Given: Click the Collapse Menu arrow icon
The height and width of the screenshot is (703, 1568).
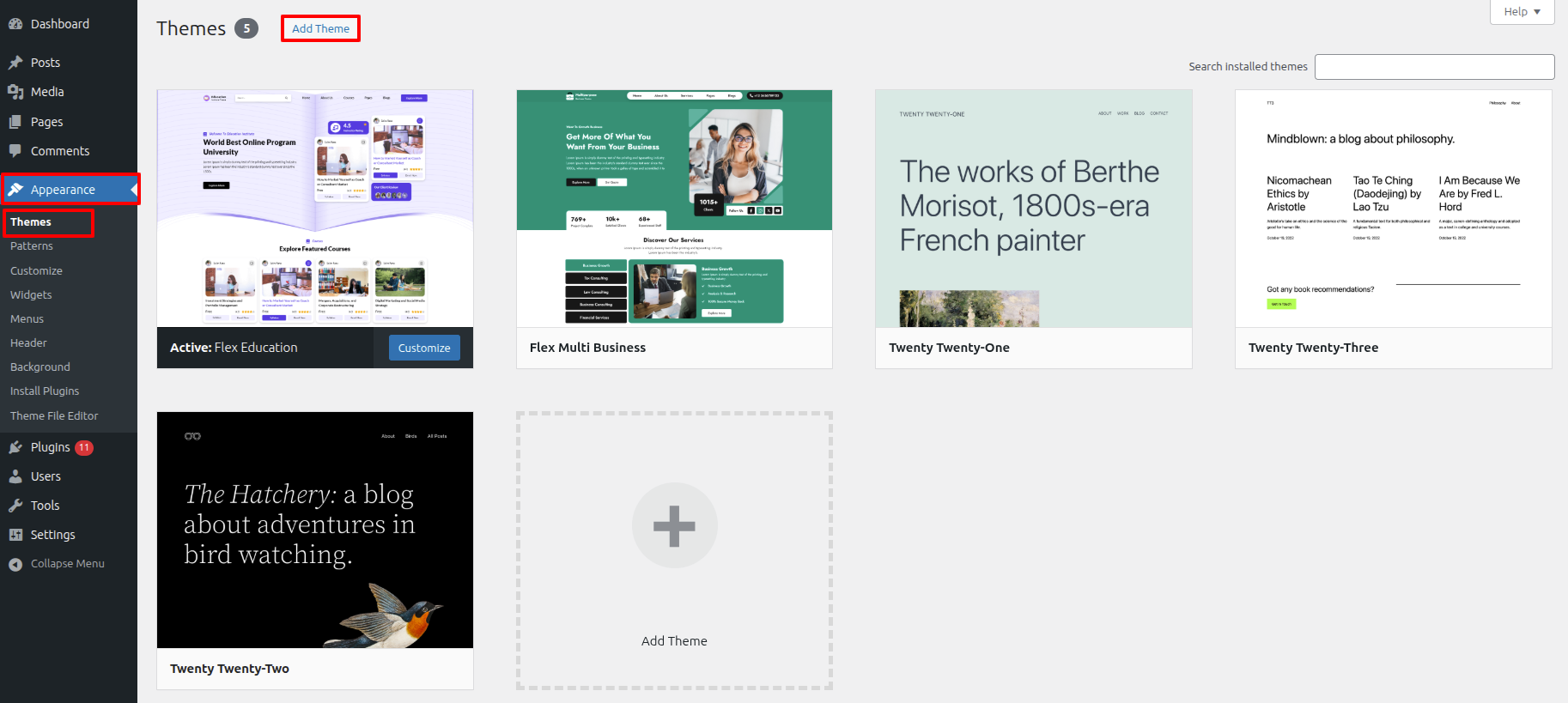Looking at the screenshot, I should point(15,564).
